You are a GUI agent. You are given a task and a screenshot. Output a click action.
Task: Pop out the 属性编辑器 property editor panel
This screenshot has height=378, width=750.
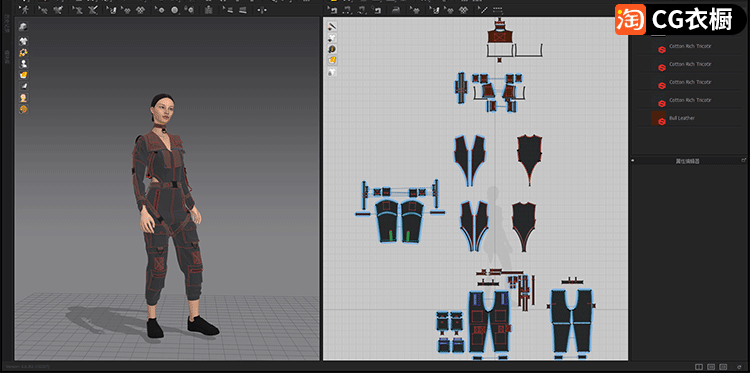click(743, 160)
